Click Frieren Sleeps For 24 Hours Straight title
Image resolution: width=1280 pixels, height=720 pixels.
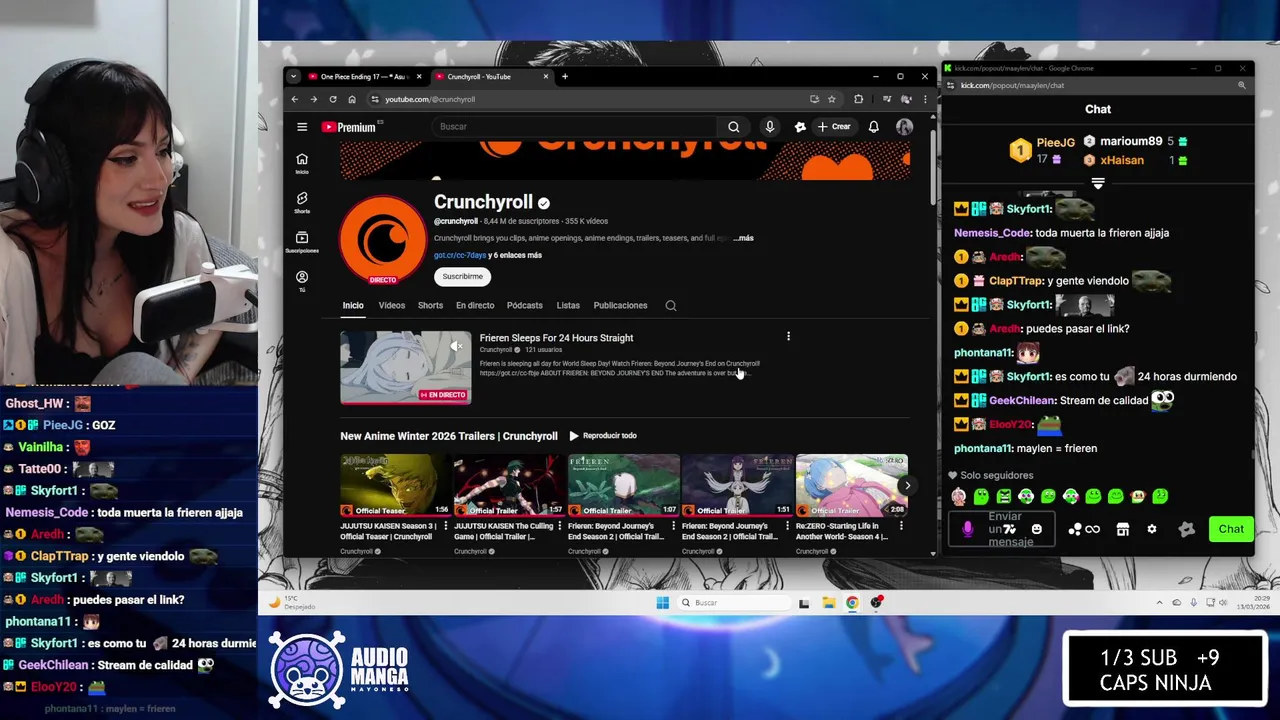coord(556,338)
